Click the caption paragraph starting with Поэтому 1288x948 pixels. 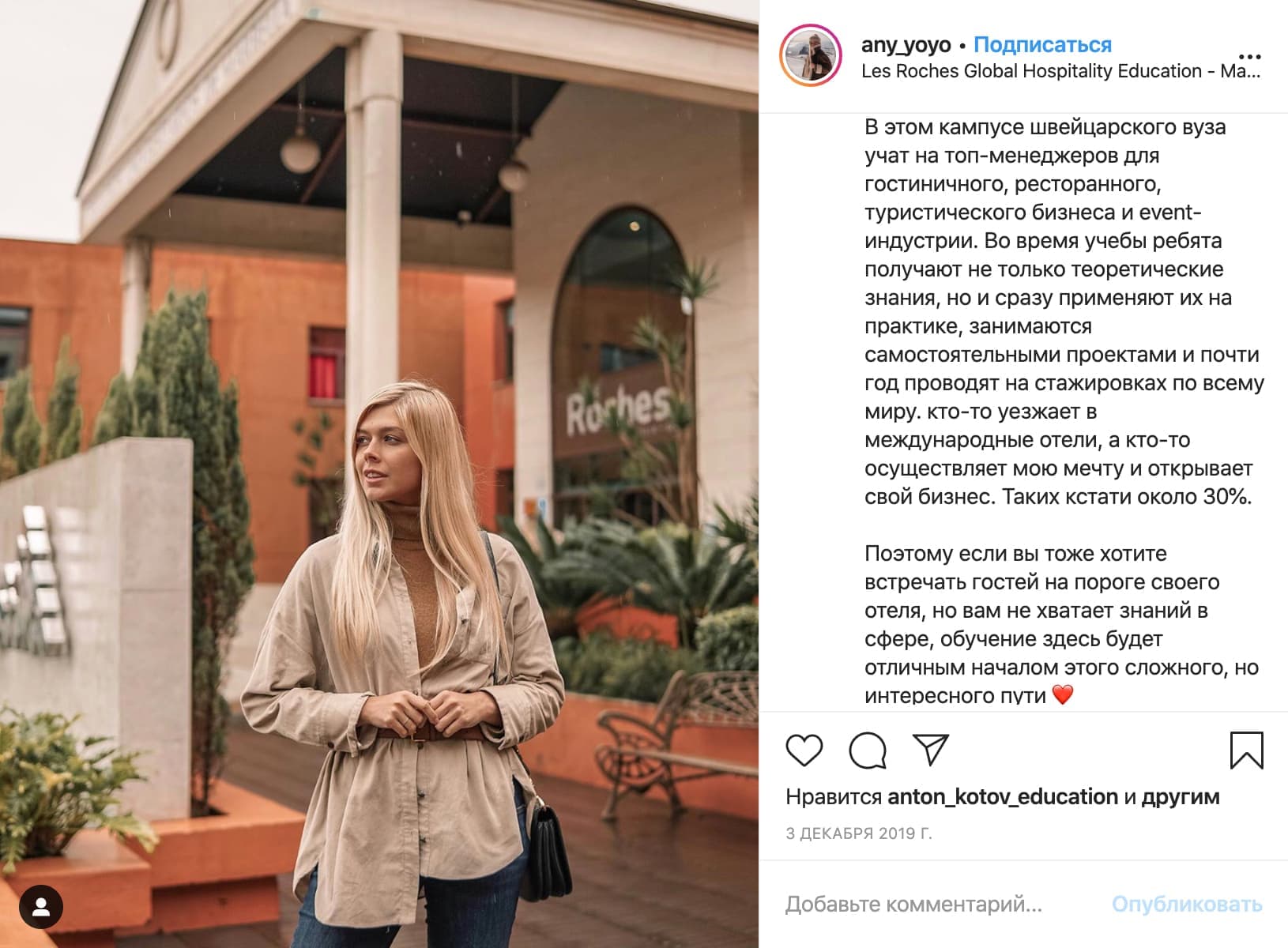(1061, 624)
